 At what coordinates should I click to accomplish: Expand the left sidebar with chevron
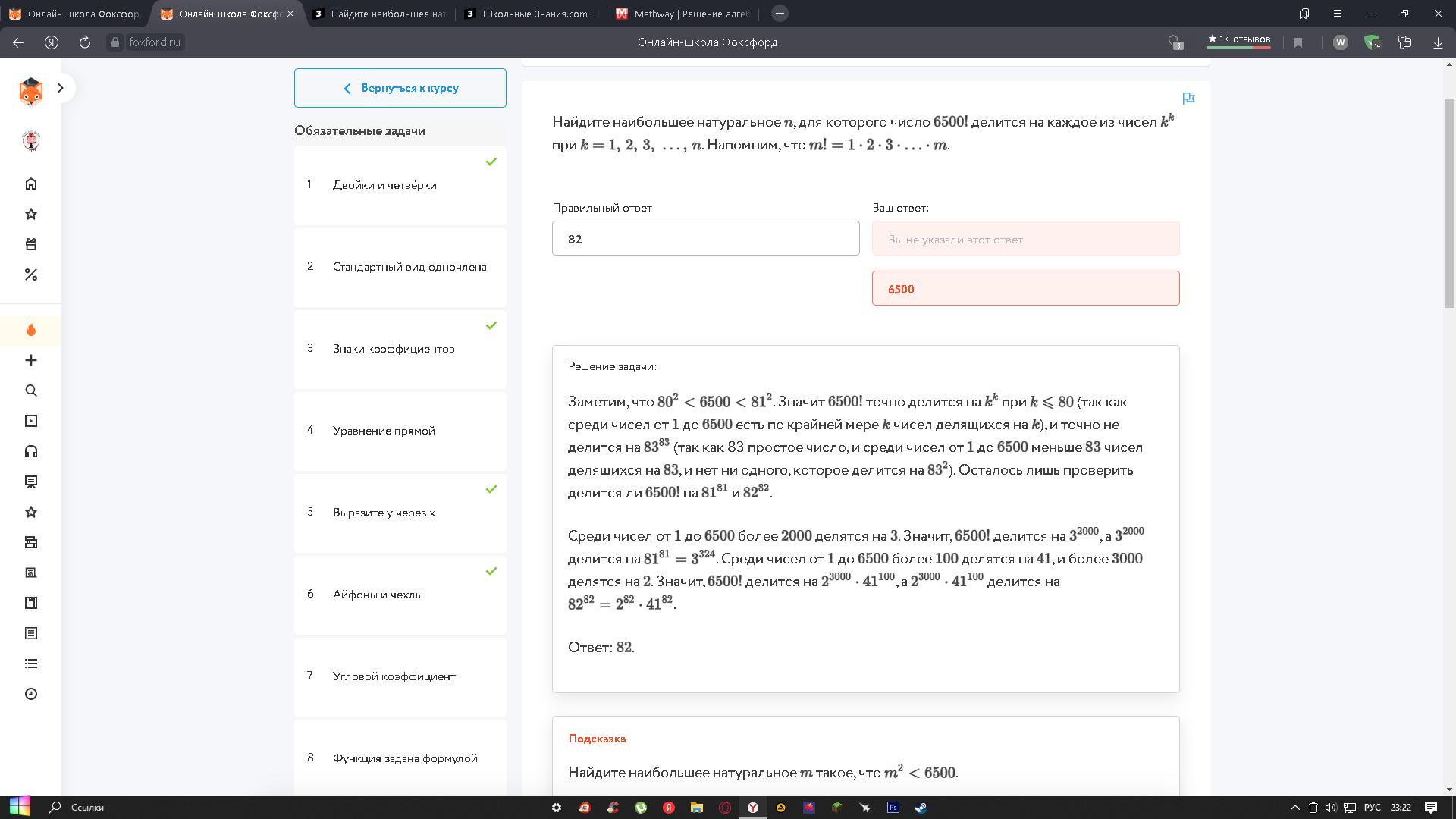pos(61,88)
